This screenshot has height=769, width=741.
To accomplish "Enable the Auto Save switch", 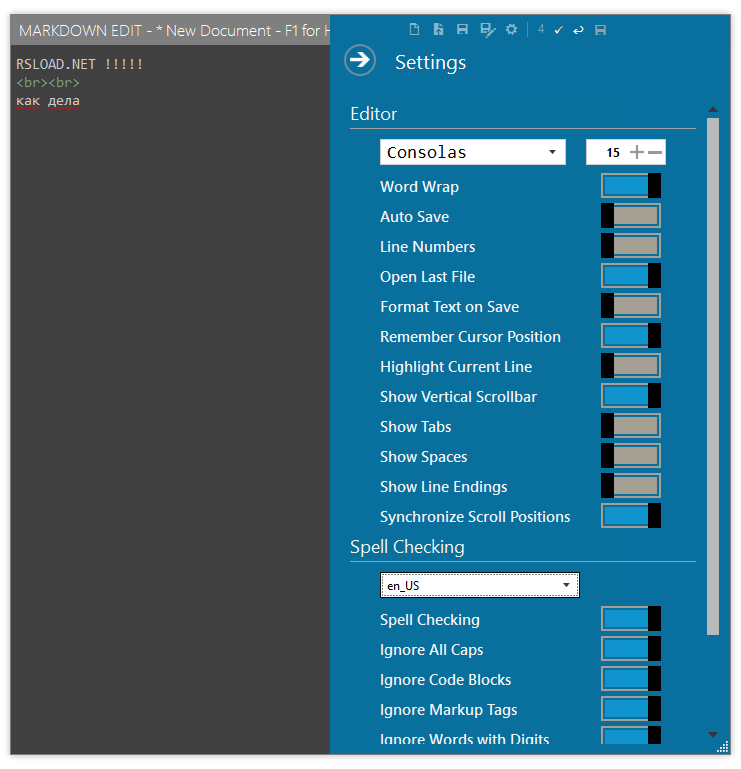I will click(x=631, y=216).
